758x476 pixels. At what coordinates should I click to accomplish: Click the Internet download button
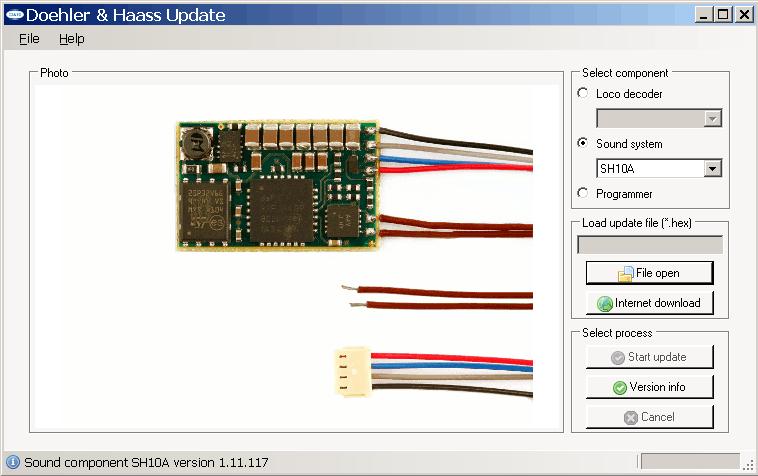coord(650,303)
